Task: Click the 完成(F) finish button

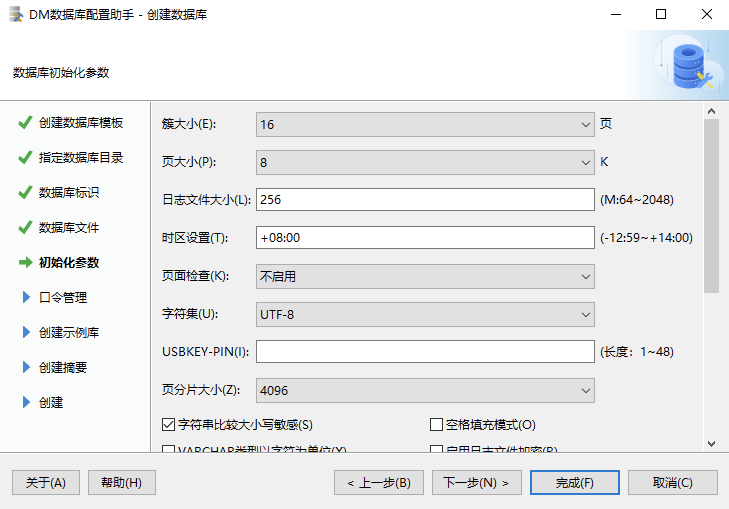Action: (x=575, y=483)
